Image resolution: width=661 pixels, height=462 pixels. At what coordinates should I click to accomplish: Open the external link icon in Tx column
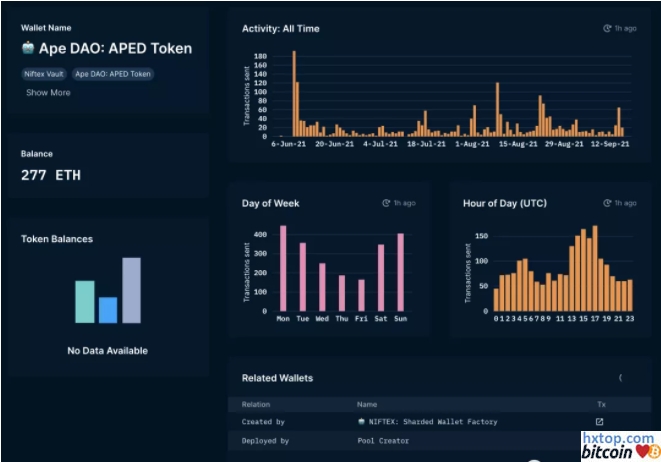point(600,422)
